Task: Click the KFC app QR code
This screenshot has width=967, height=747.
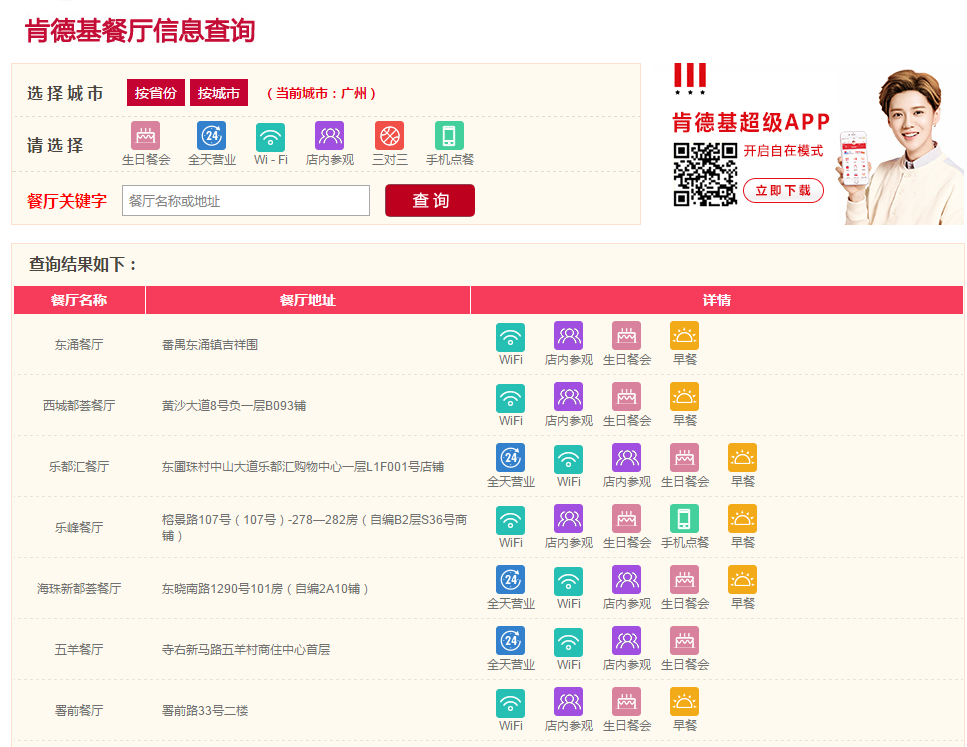Action: [x=705, y=175]
